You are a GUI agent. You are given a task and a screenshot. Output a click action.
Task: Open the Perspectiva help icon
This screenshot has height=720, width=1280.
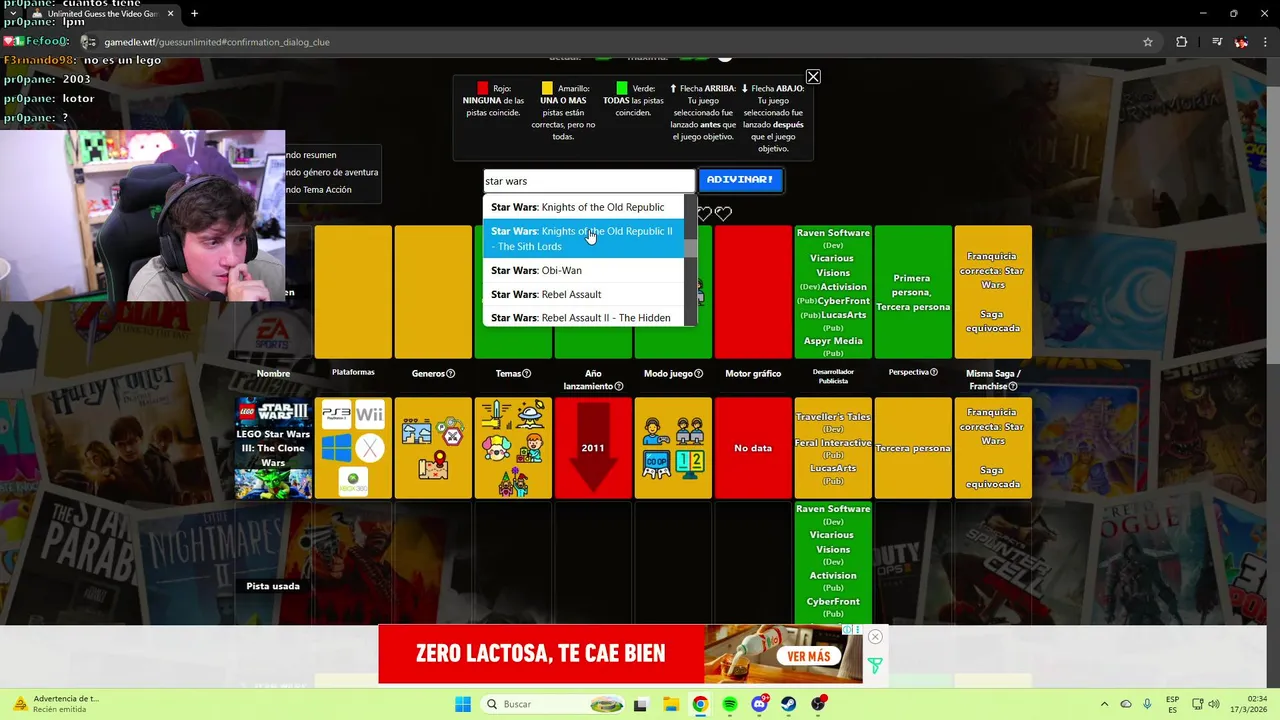pos(934,372)
